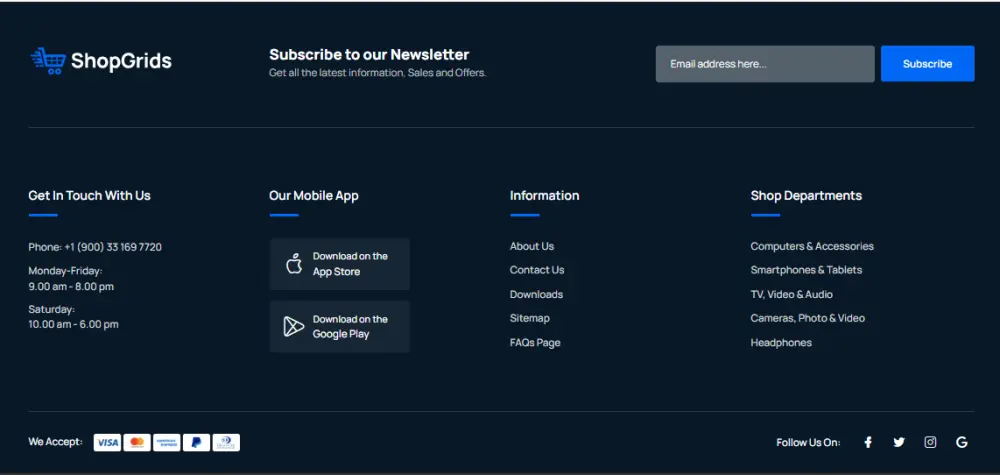The height and width of the screenshot is (475, 1000).
Task: Open the TV, Video & Audio department
Action: [791, 294]
